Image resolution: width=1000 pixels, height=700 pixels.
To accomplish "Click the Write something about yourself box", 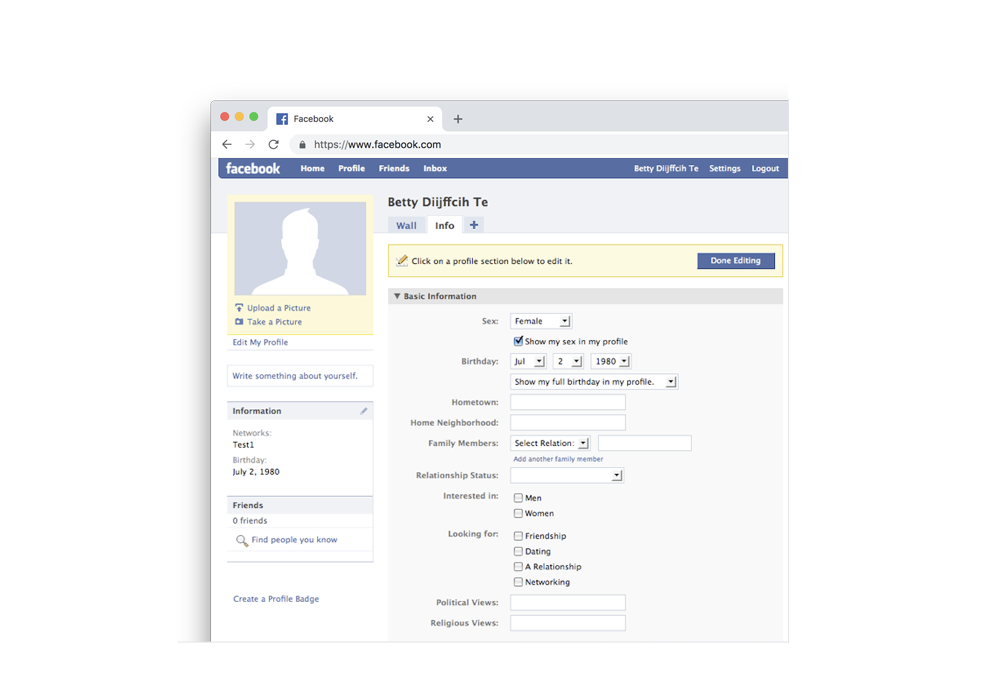I will (300, 376).
